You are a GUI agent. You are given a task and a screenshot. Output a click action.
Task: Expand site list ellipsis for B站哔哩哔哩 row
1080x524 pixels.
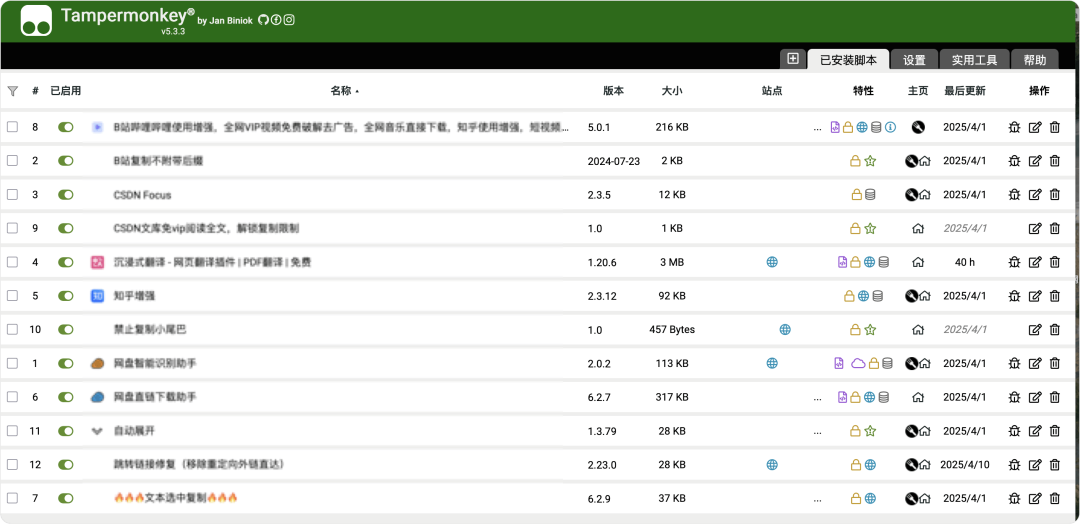pos(818,127)
